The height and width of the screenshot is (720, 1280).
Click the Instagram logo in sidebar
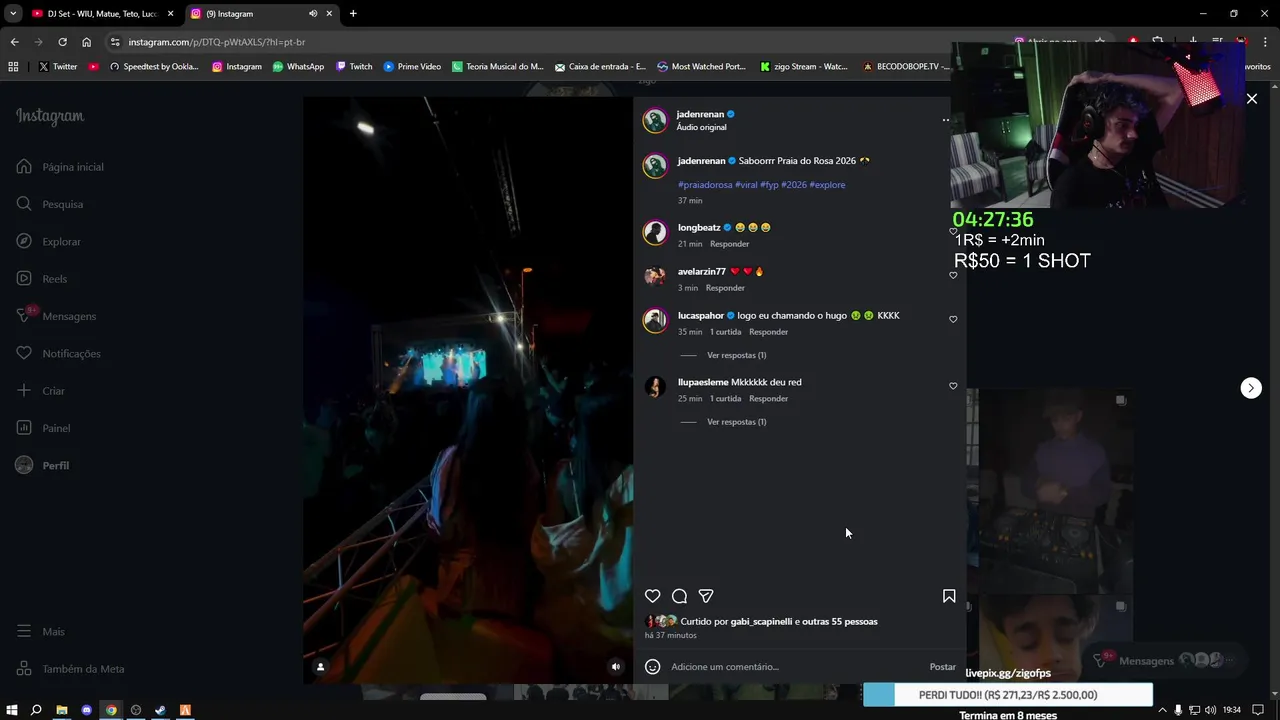50,116
